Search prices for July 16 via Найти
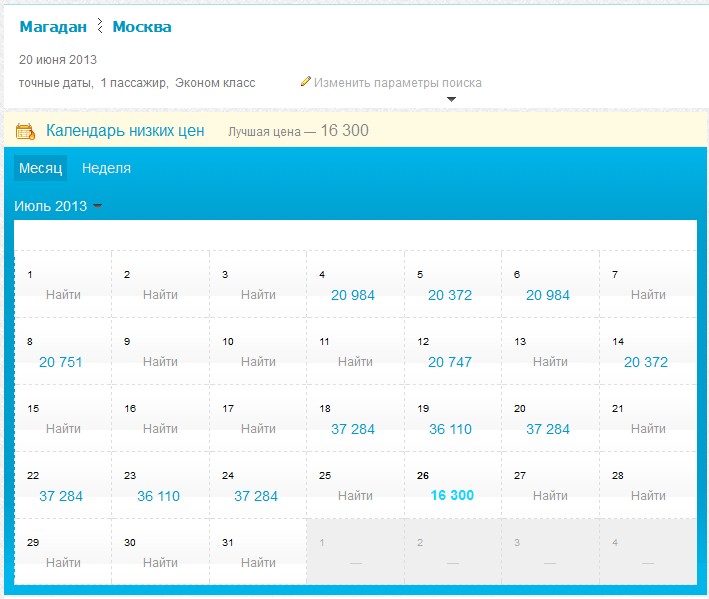Screen dimensions: 709x599 (x=160, y=429)
